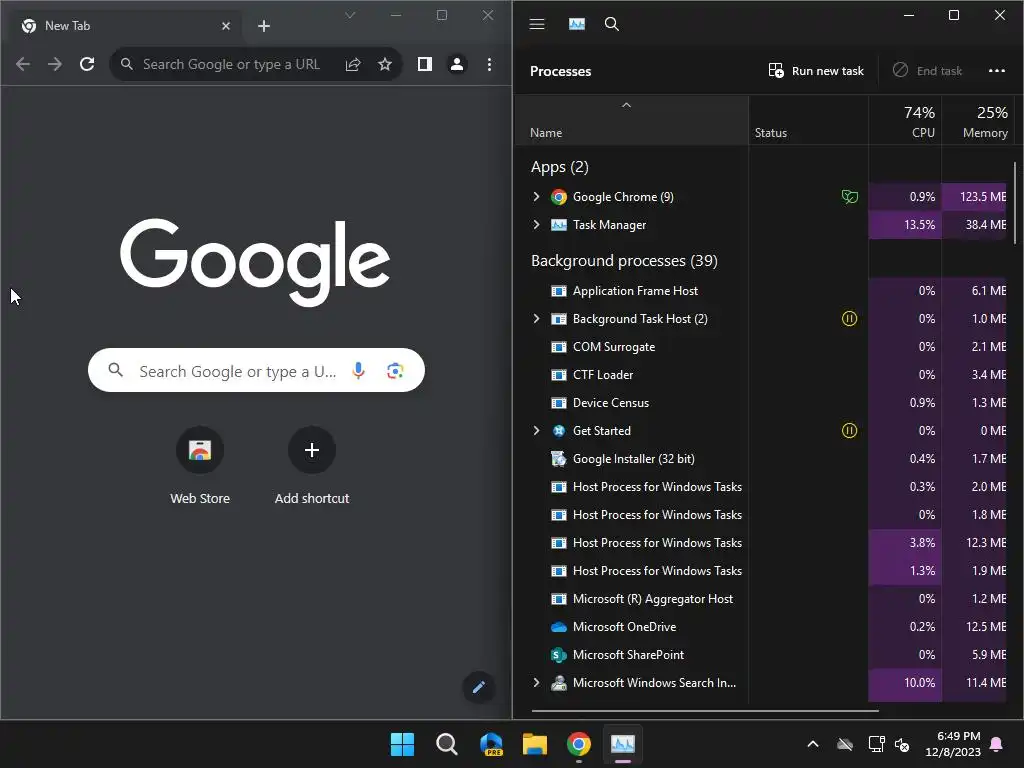Click Chrome back arrow button
Viewport: 1024px width, 768px height.
(23, 64)
